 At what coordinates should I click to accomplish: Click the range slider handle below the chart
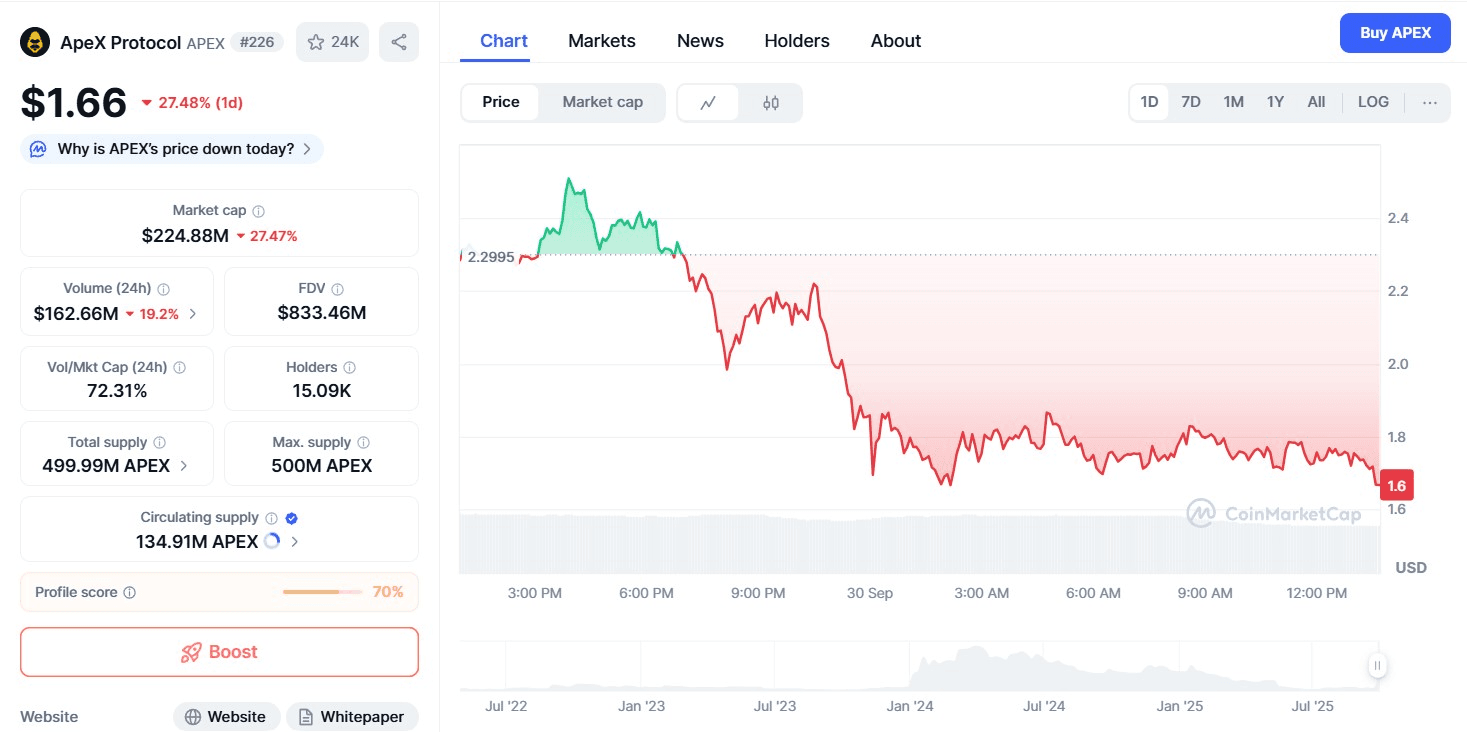[x=1377, y=666]
